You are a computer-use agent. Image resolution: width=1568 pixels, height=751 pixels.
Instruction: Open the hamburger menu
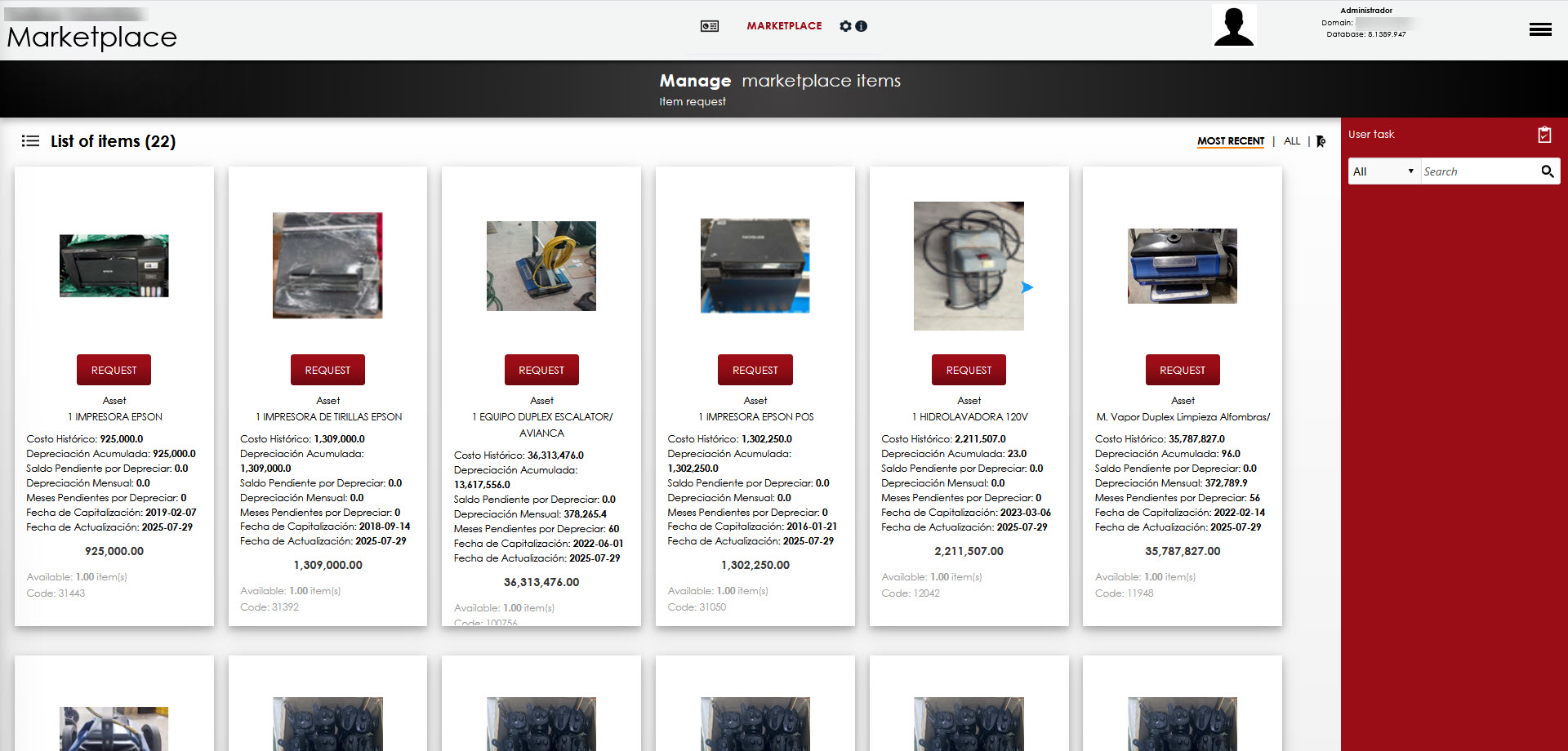click(x=1540, y=29)
